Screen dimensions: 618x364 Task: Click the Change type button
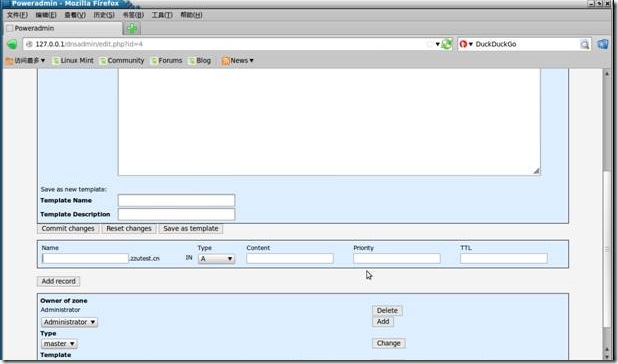388,344
